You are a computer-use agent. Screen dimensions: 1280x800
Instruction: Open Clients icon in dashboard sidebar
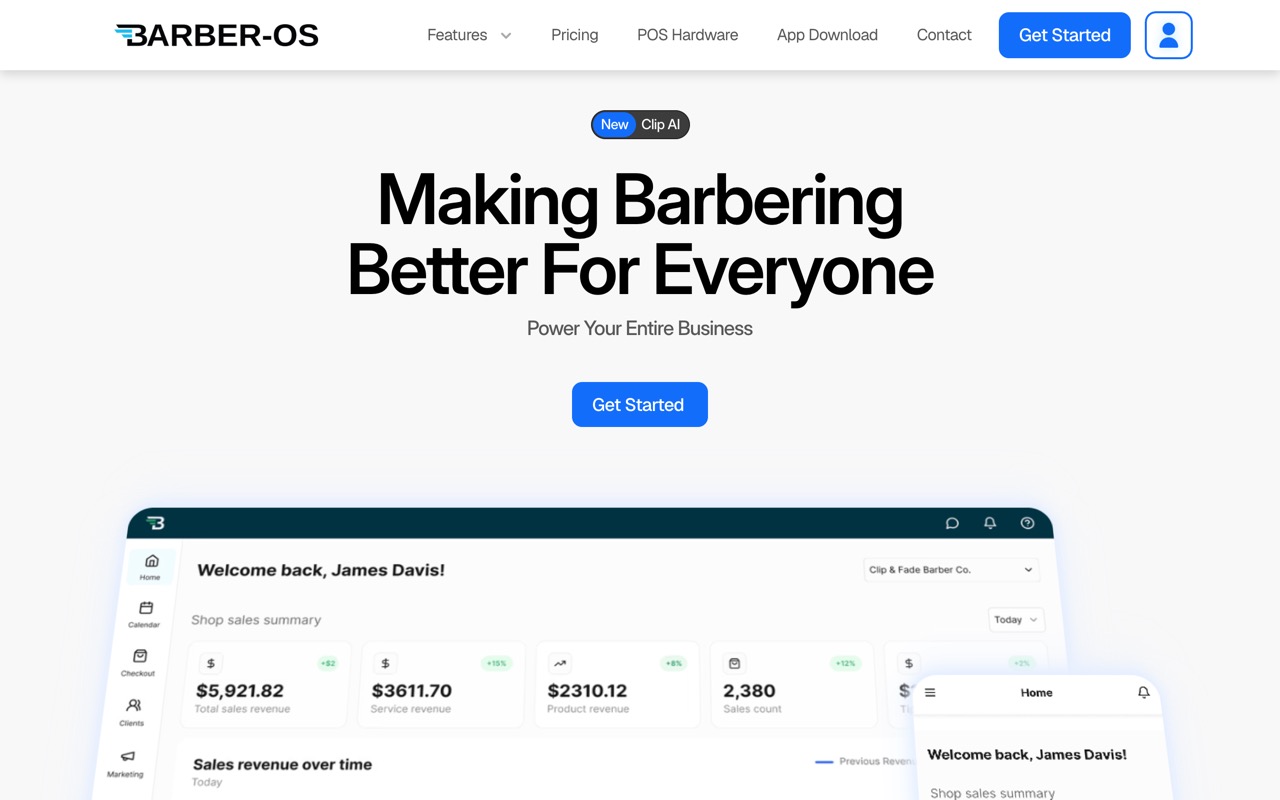click(133, 712)
